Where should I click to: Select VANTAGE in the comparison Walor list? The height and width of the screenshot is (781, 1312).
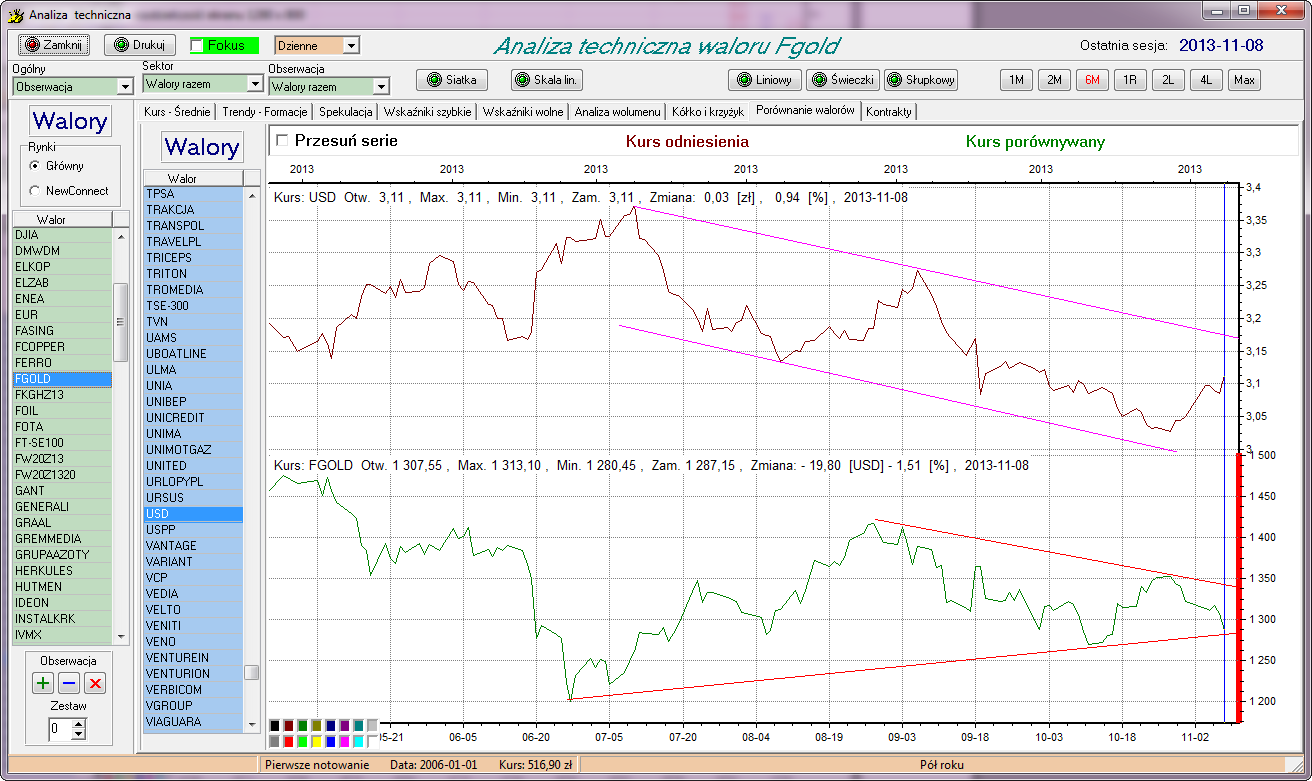coord(193,546)
